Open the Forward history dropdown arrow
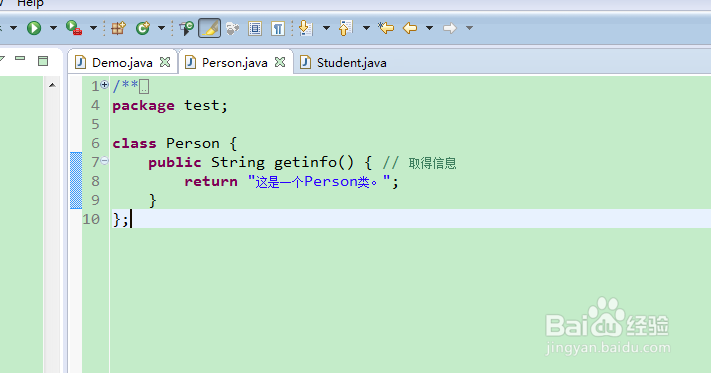Screen dimensions: 711x373 click(469, 28)
